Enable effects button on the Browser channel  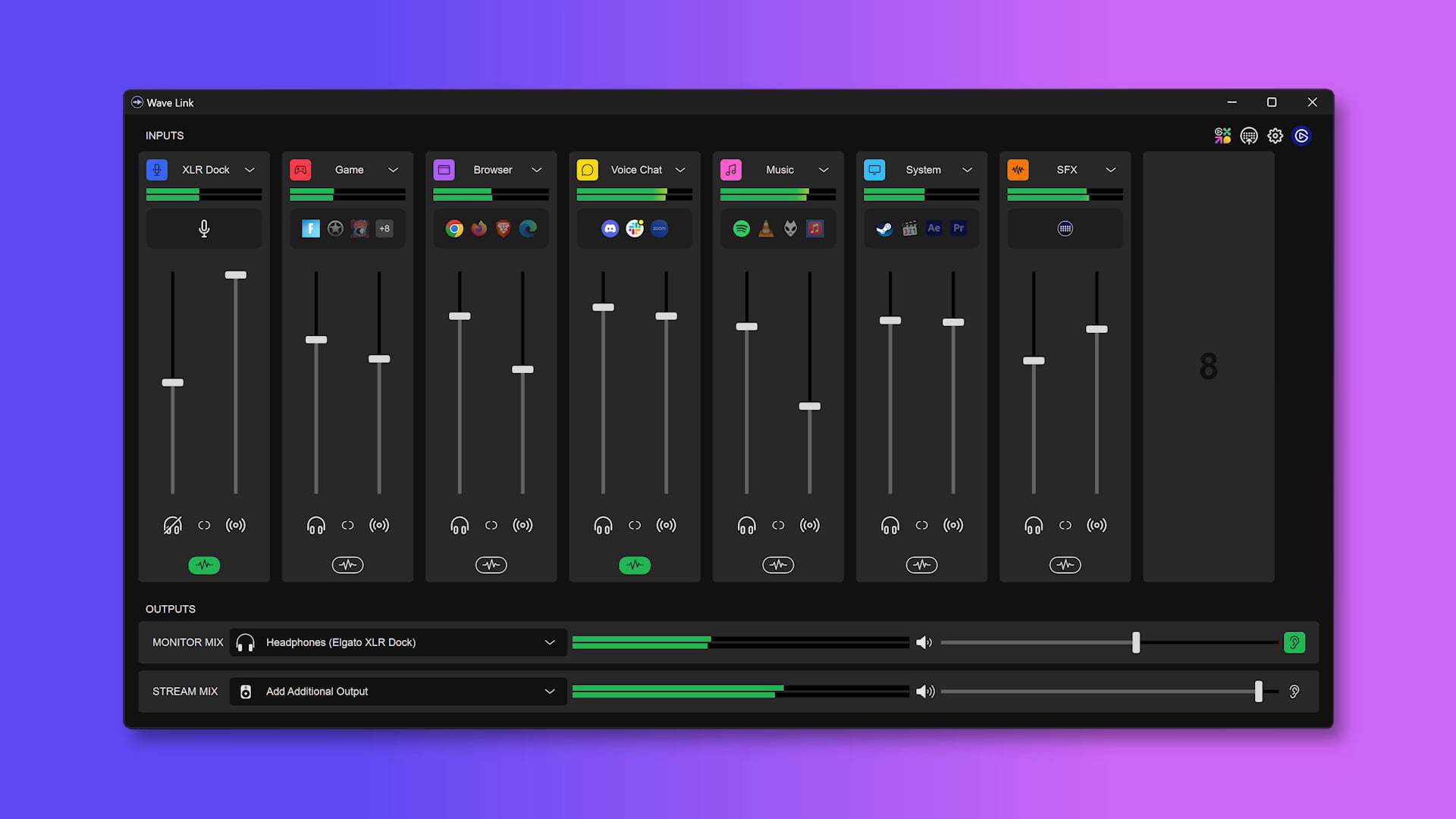(491, 565)
